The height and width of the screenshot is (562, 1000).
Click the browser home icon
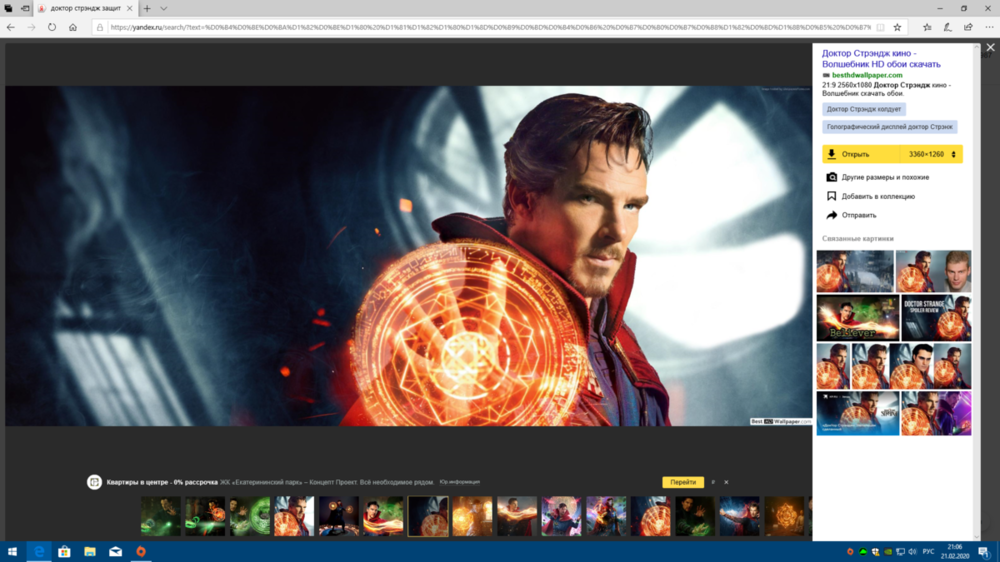coord(73,27)
